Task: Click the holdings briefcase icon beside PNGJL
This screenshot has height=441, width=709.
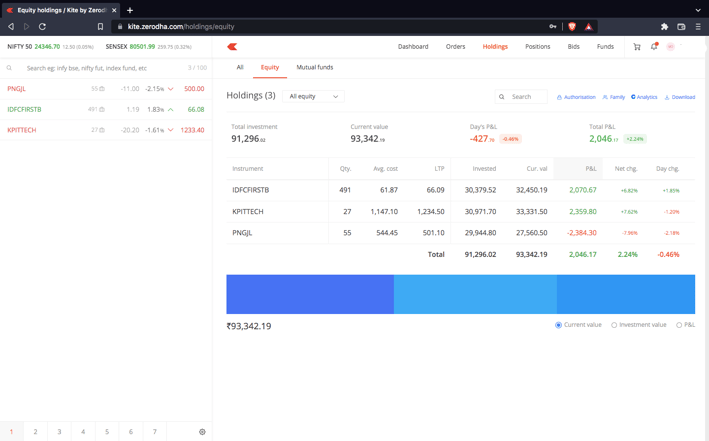Action: click(x=102, y=89)
